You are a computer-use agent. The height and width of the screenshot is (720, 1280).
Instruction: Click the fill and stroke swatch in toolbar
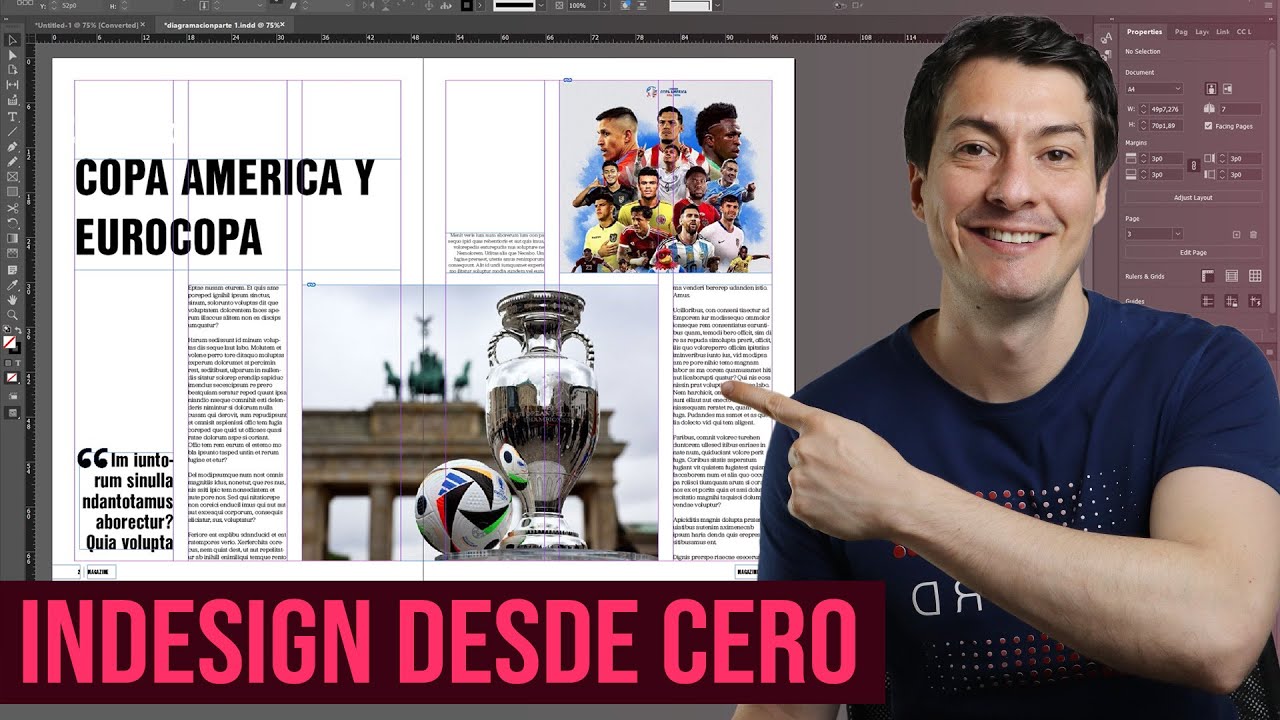point(10,343)
